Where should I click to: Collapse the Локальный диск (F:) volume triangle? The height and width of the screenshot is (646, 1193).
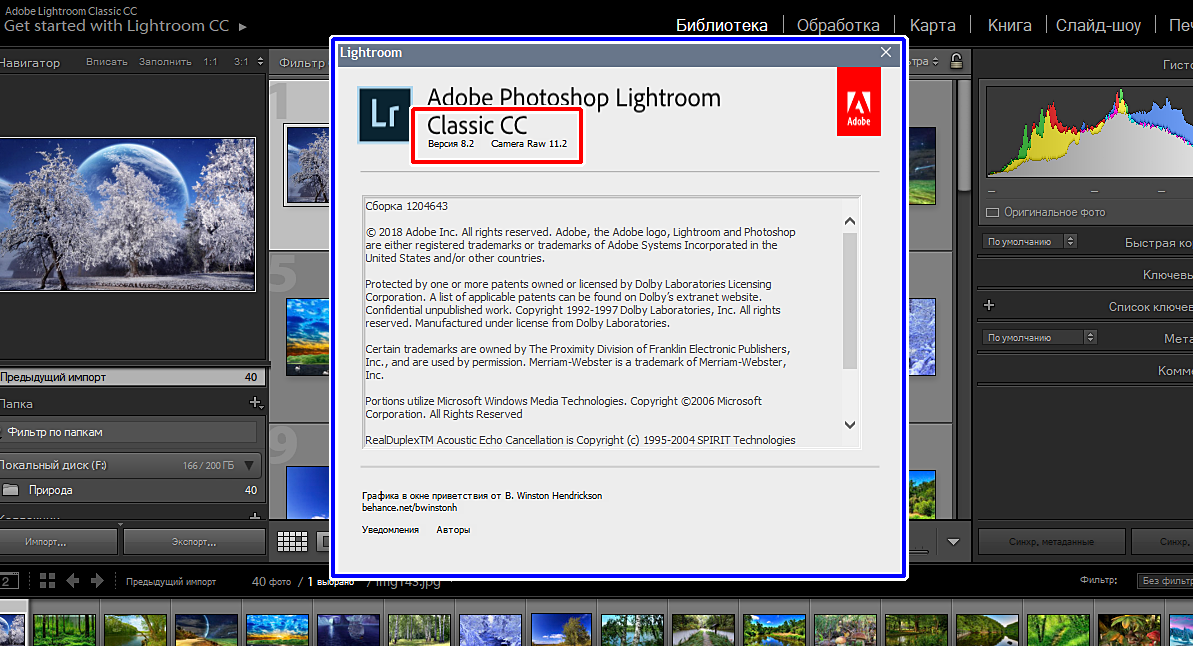point(249,465)
